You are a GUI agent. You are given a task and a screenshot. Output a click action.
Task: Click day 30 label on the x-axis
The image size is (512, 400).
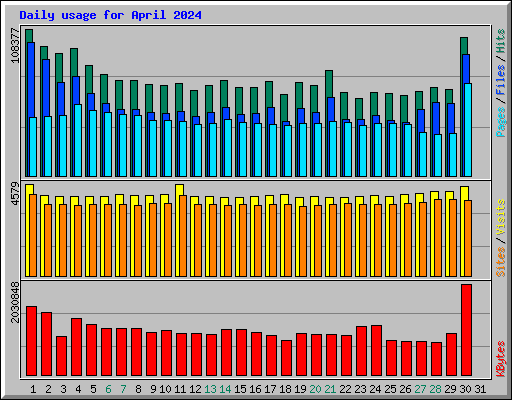tap(465, 389)
